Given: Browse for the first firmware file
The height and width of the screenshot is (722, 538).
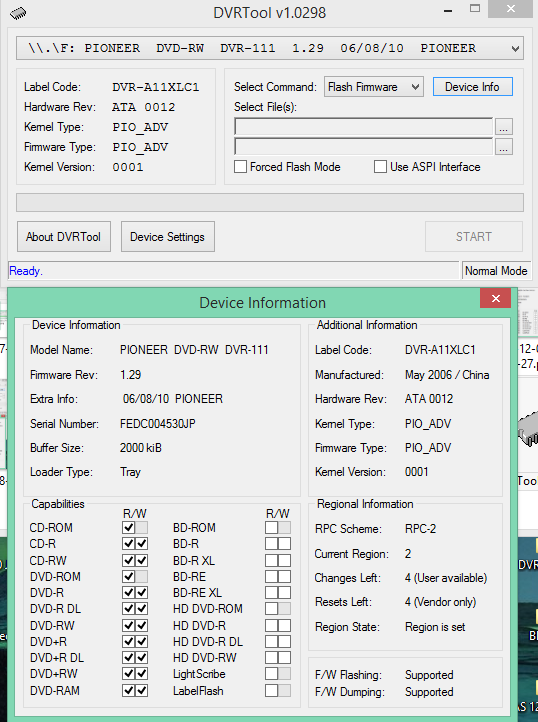Looking at the screenshot, I should [503, 127].
